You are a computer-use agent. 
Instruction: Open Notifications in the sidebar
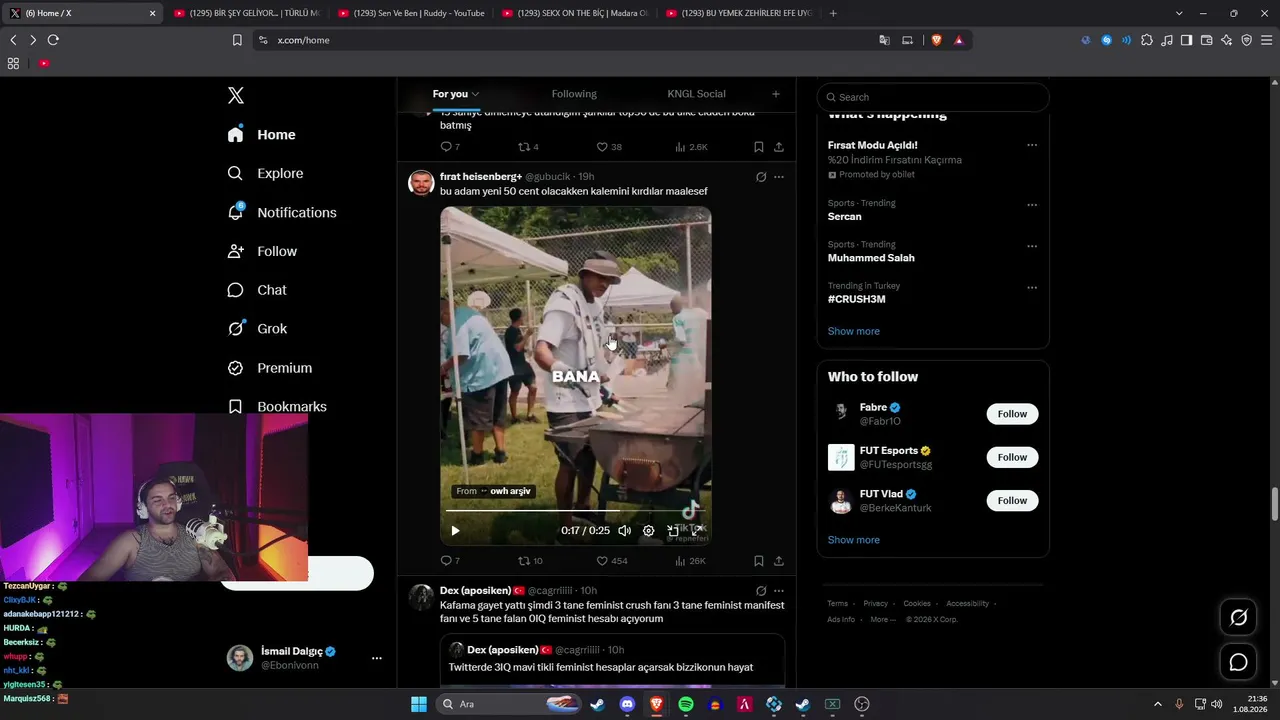[282, 212]
